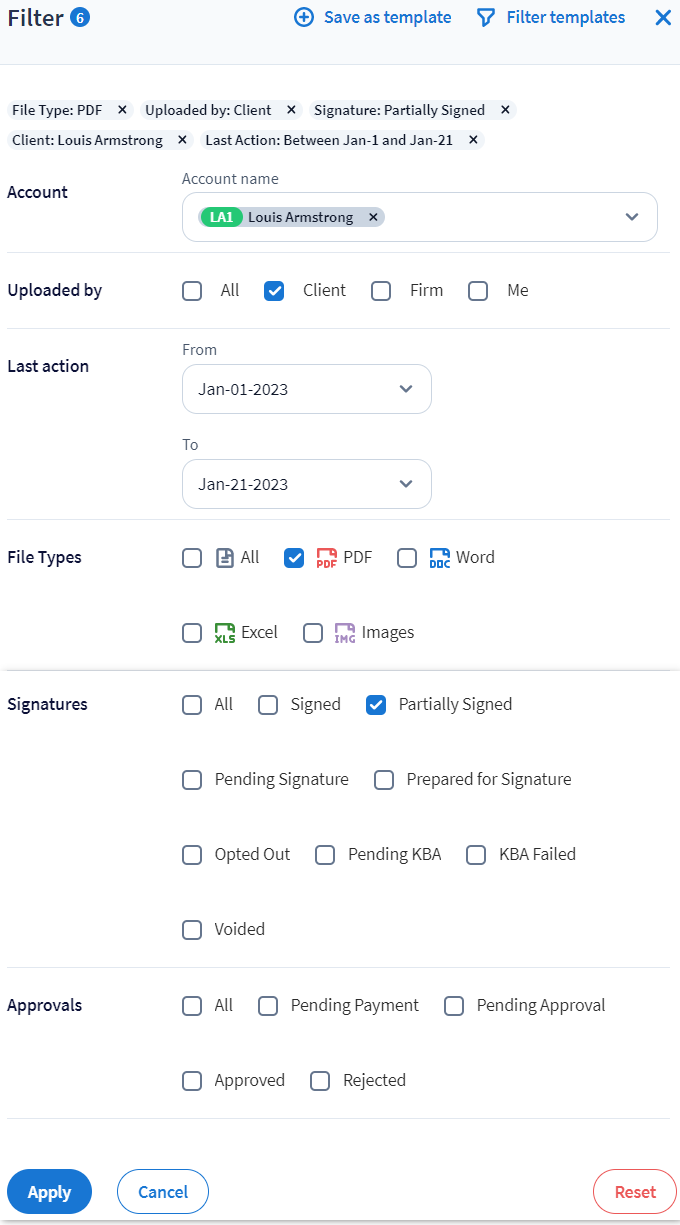The height and width of the screenshot is (1225, 680).
Task: Remove Louis Armstrong from Account name field
Action: (x=373, y=217)
